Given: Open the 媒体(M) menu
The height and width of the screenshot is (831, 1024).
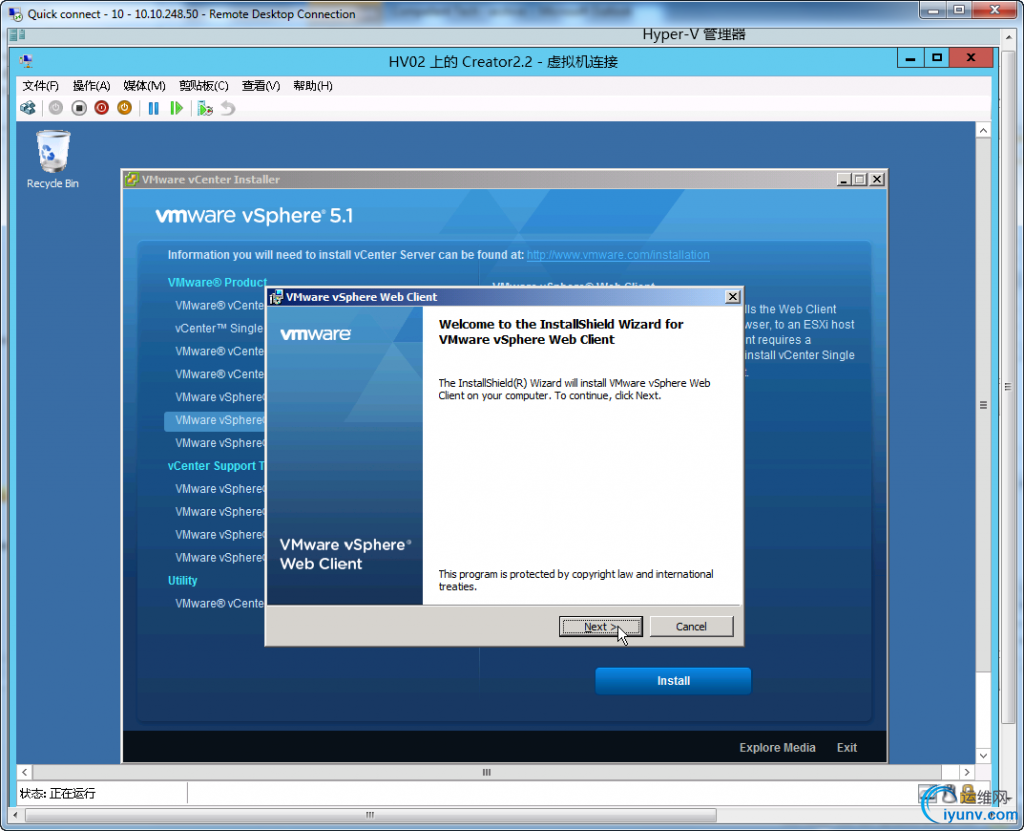Looking at the screenshot, I should 144,86.
